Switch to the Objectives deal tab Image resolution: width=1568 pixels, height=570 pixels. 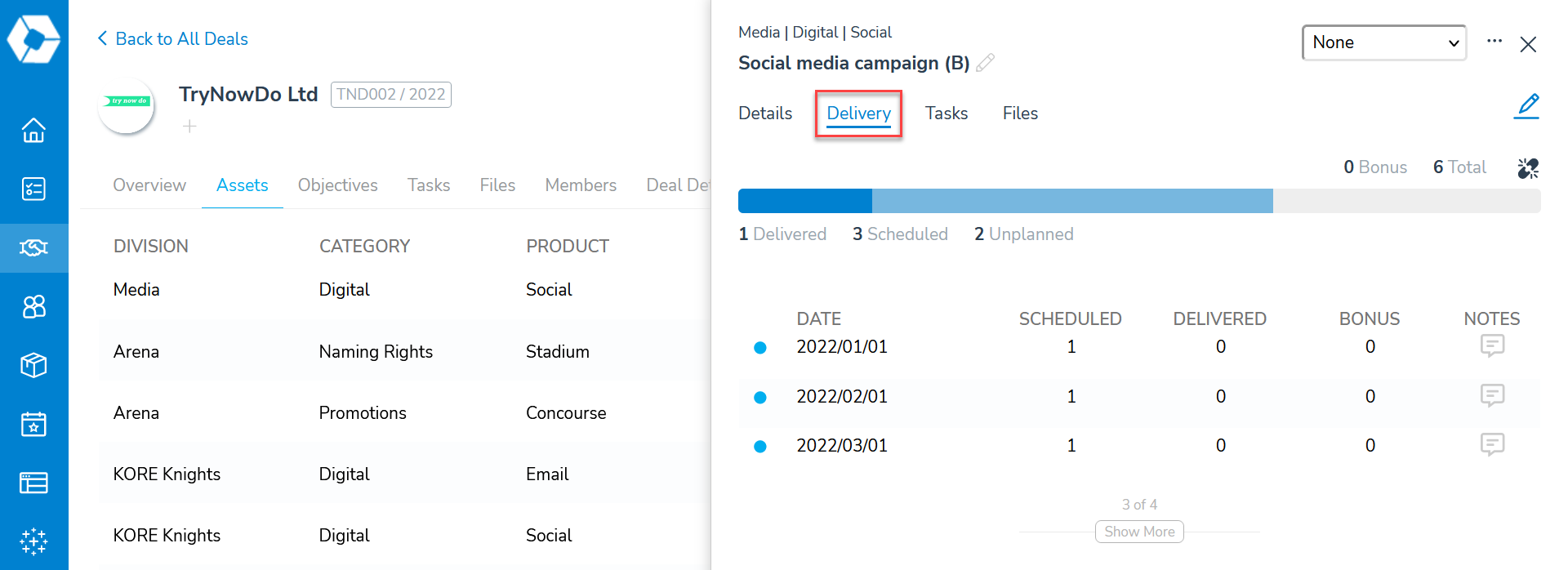[337, 185]
